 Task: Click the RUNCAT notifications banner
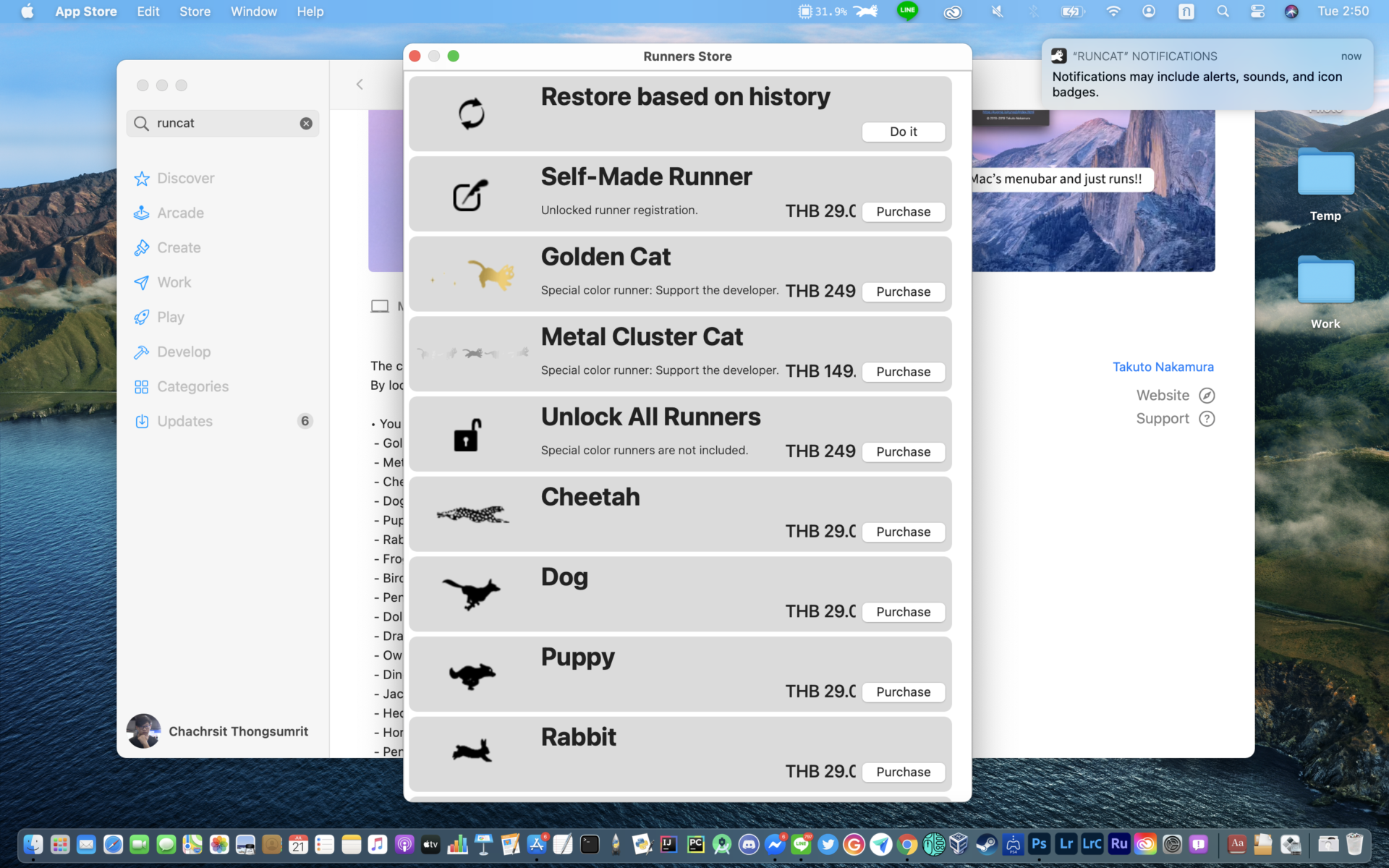pos(1207,74)
